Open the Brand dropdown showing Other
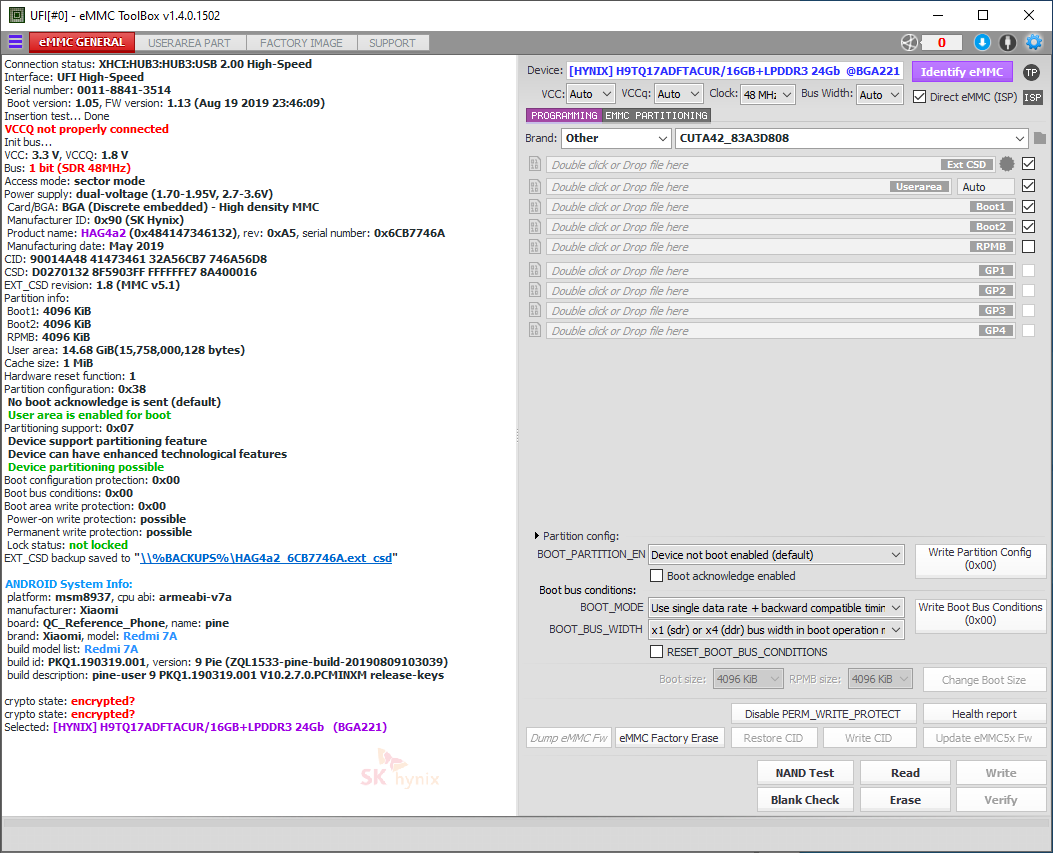 coord(616,138)
